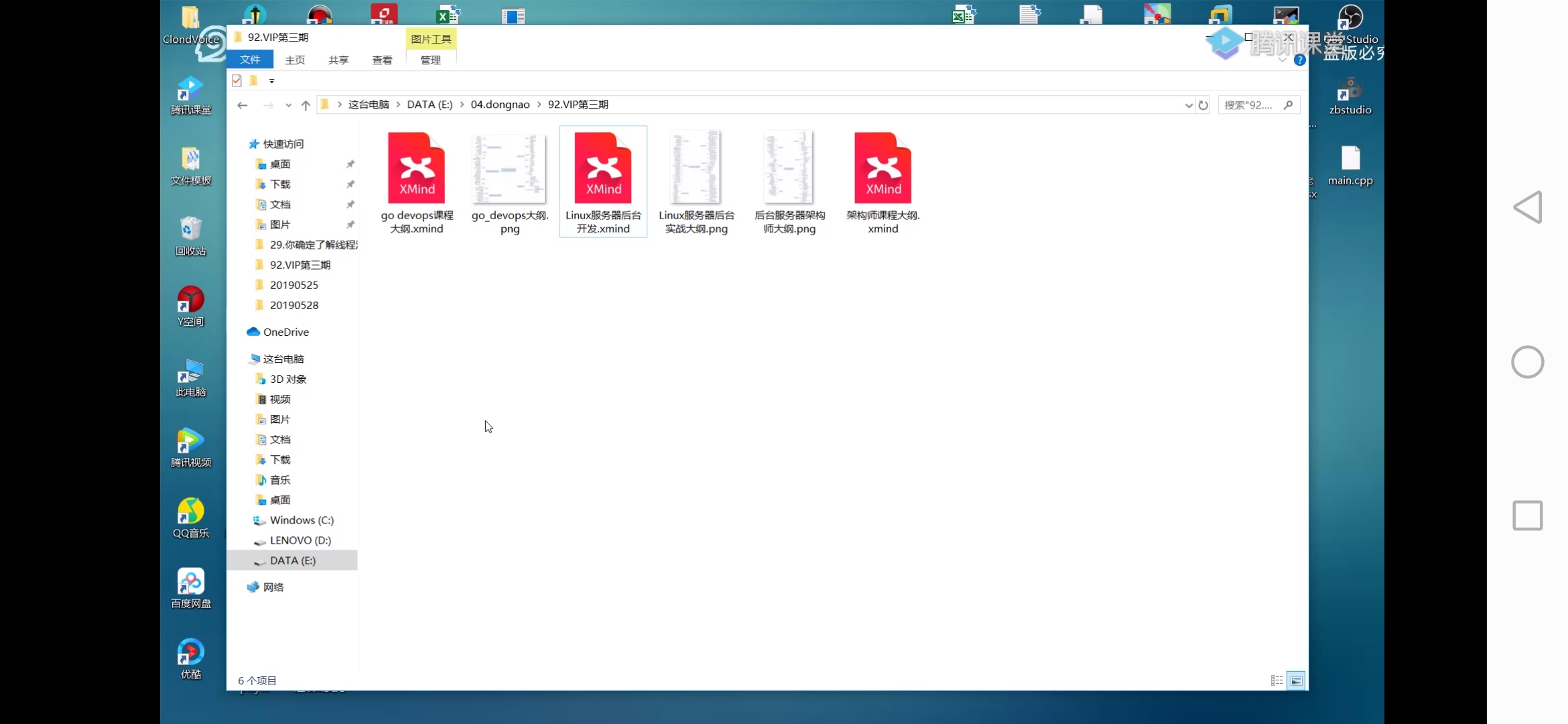Switch to details list view

pyautogui.click(x=1277, y=680)
